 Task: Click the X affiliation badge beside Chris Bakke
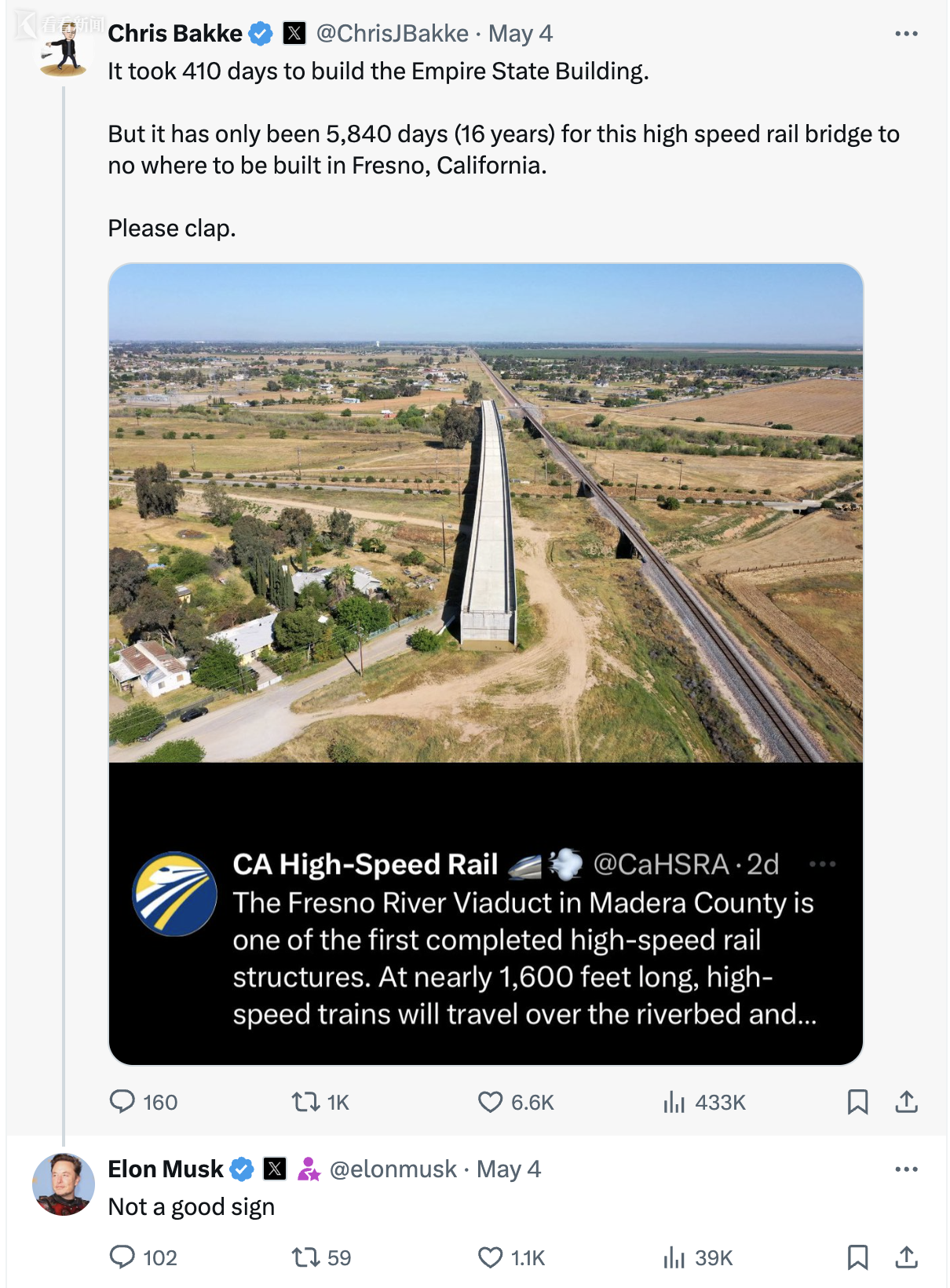[x=294, y=34]
